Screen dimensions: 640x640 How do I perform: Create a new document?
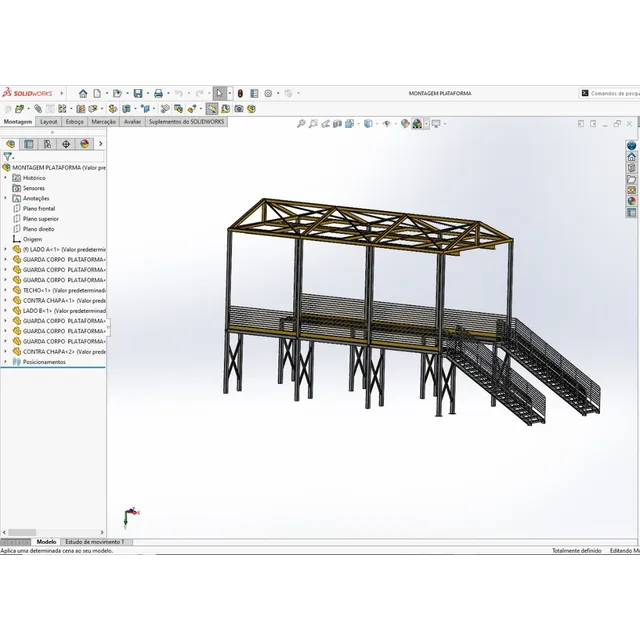tap(97, 93)
